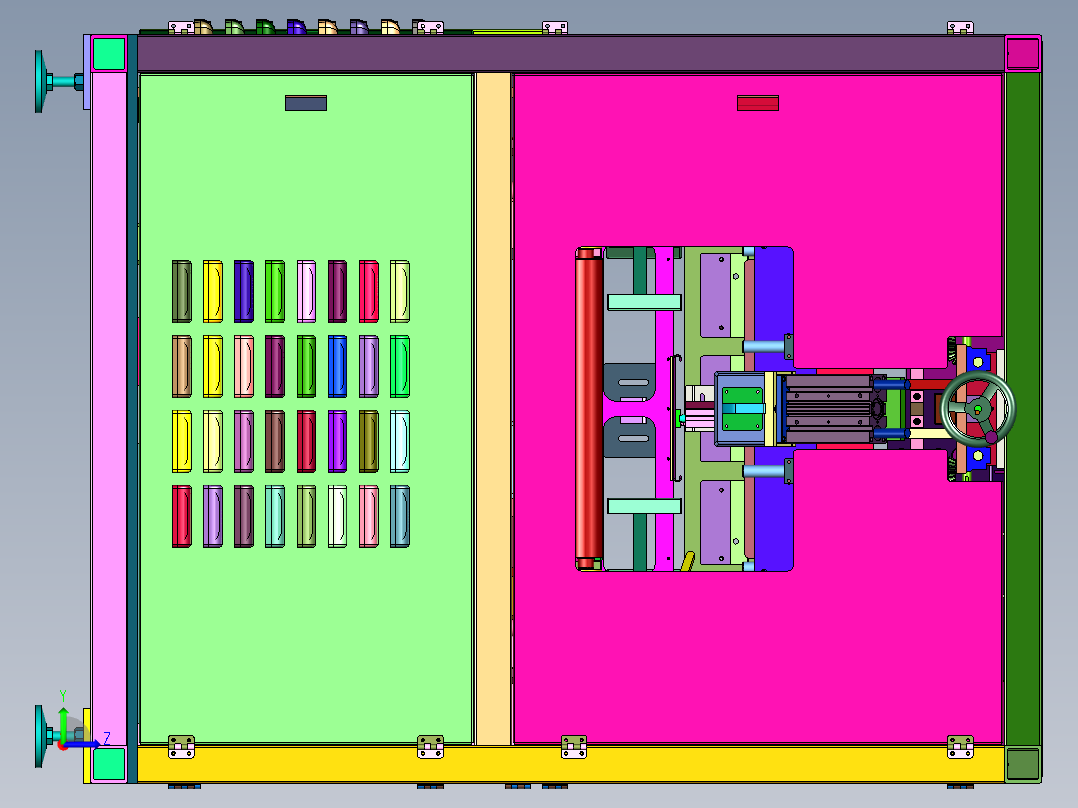Screen dimensions: 1078x808
Task: Select the tan block starting grid second row
Action: pos(182,367)
